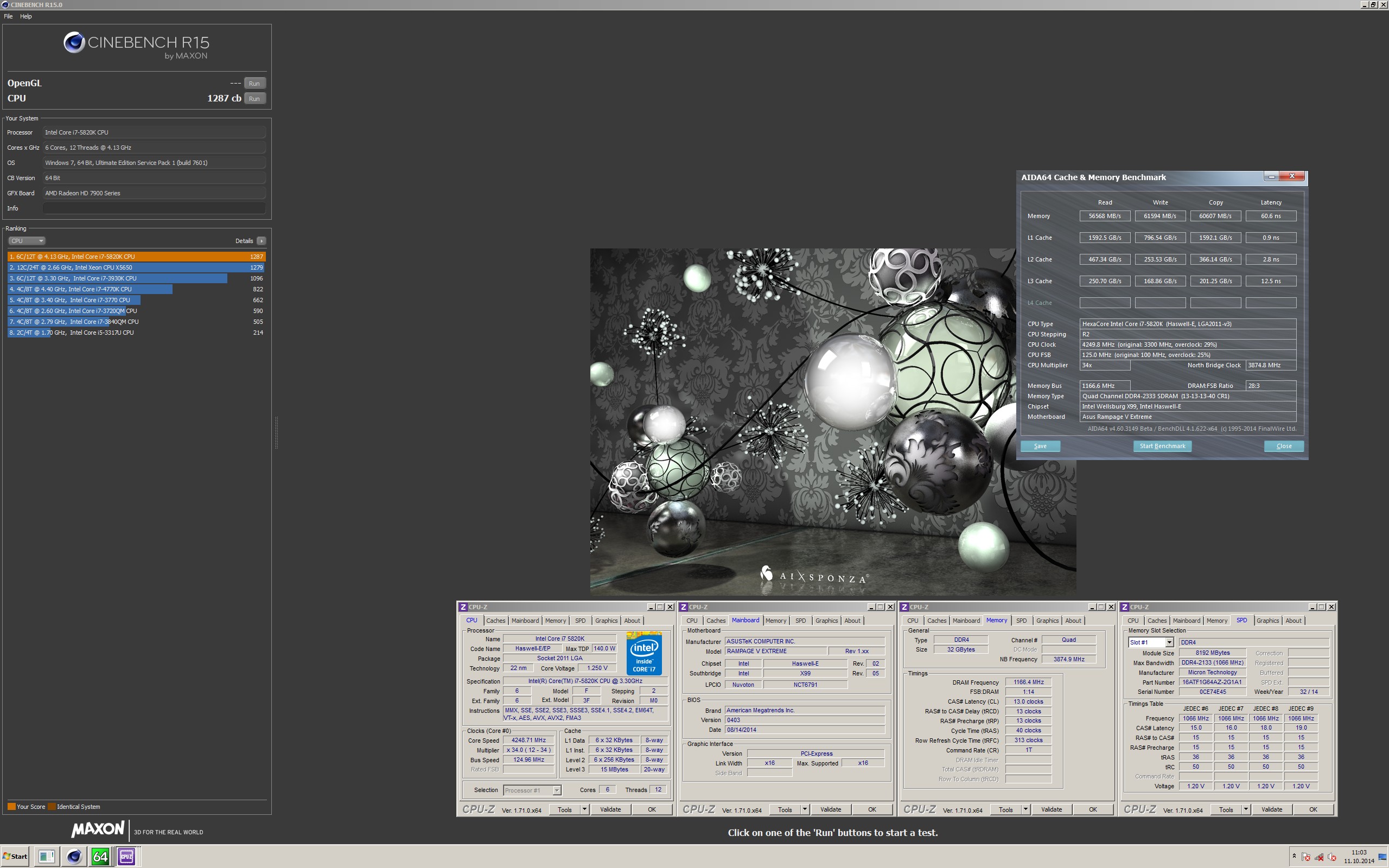Image resolution: width=1389 pixels, height=868 pixels.
Task: Run the CPU benchmark test
Action: click(x=254, y=99)
